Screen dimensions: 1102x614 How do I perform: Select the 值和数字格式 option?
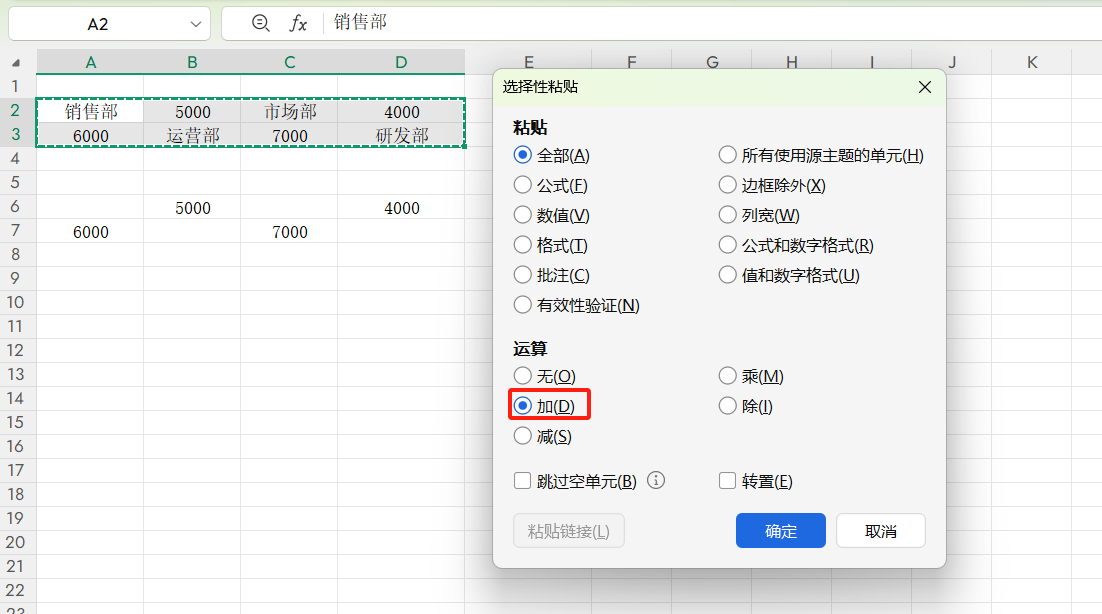click(727, 274)
